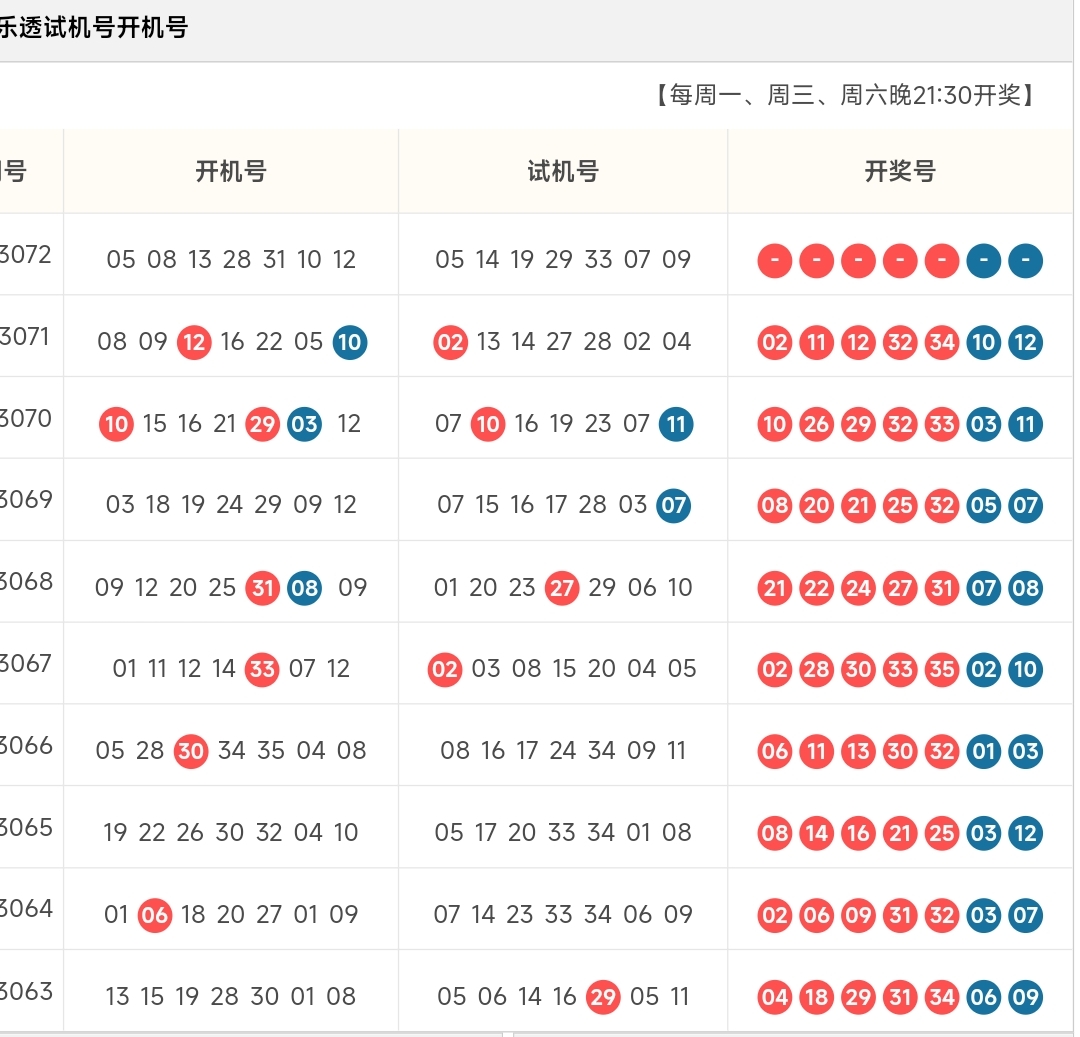Click red ball 35 in row 3067 开奖号
This screenshot has height=1037, width=1080.
[942, 669]
